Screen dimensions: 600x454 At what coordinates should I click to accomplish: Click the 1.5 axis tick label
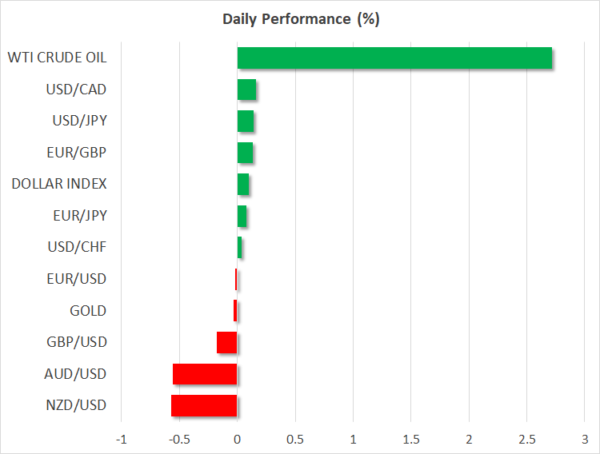(411, 439)
